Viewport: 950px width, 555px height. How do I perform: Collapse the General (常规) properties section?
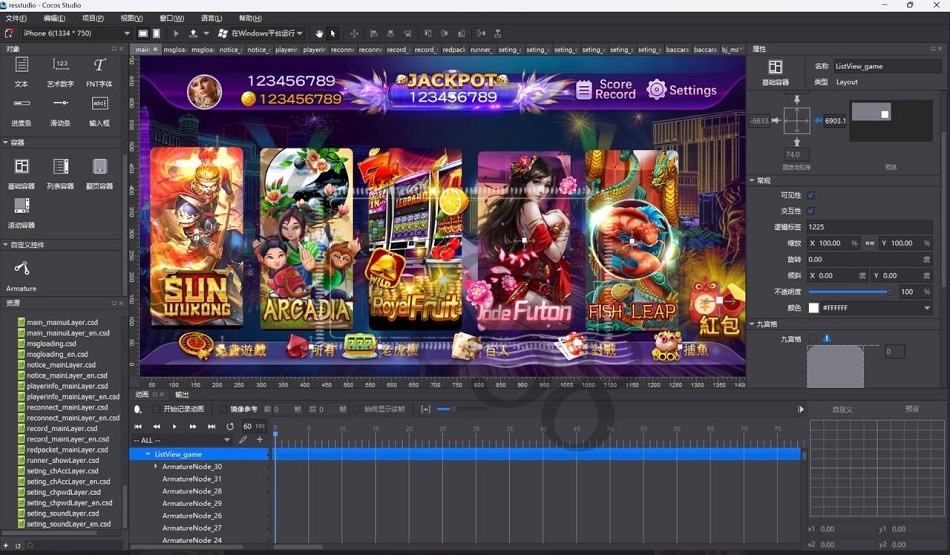pos(752,181)
